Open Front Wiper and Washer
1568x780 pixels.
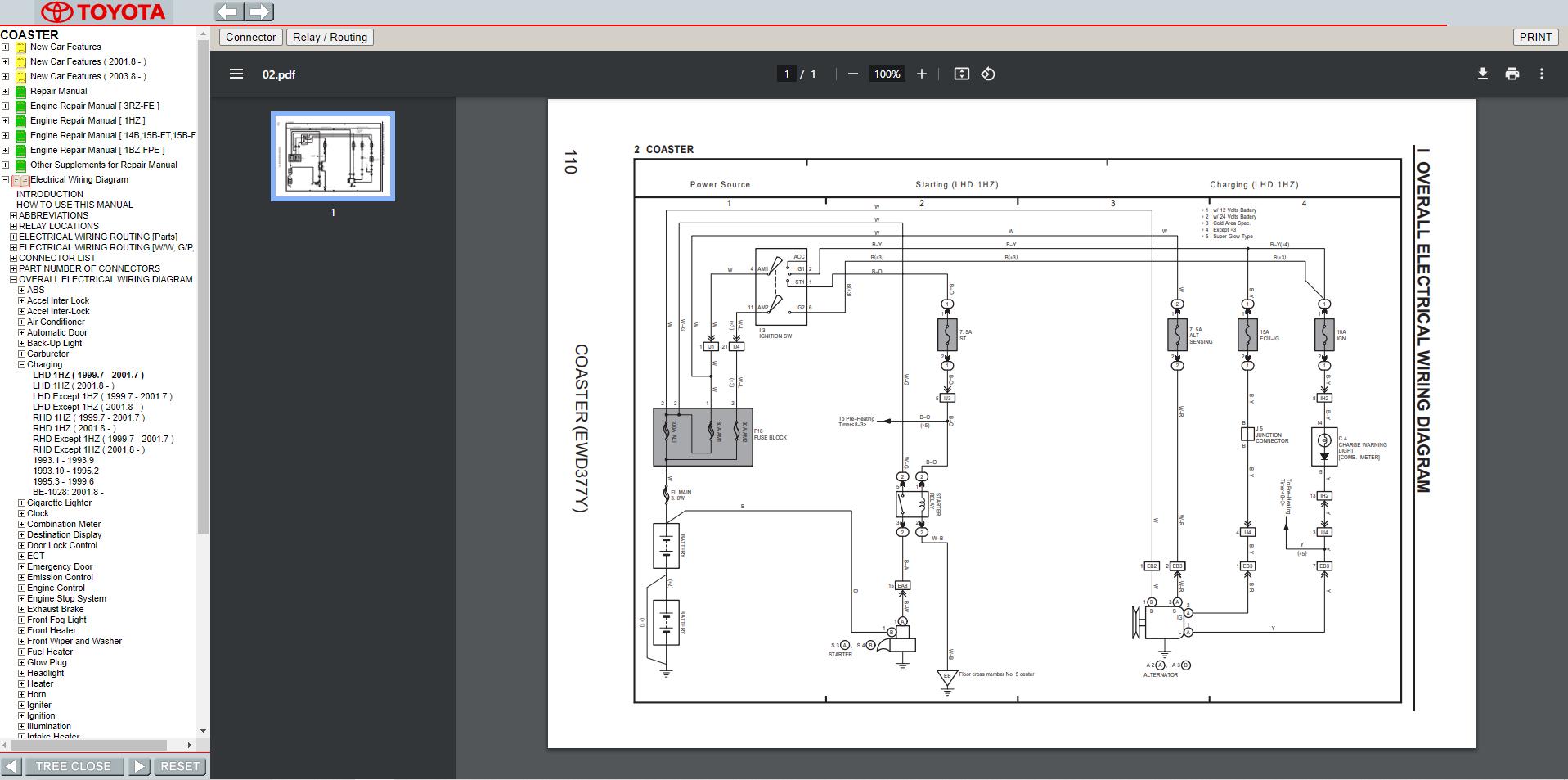(x=74, y=642)
